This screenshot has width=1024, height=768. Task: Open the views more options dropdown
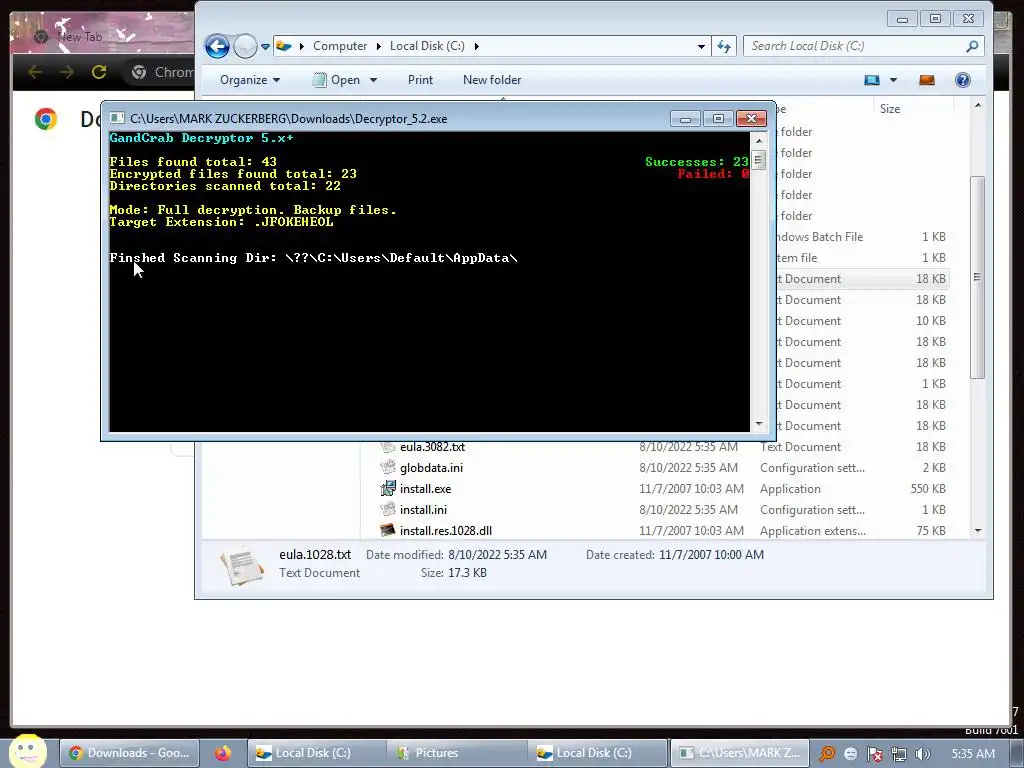pyautogui.click(x=893, y=80)
